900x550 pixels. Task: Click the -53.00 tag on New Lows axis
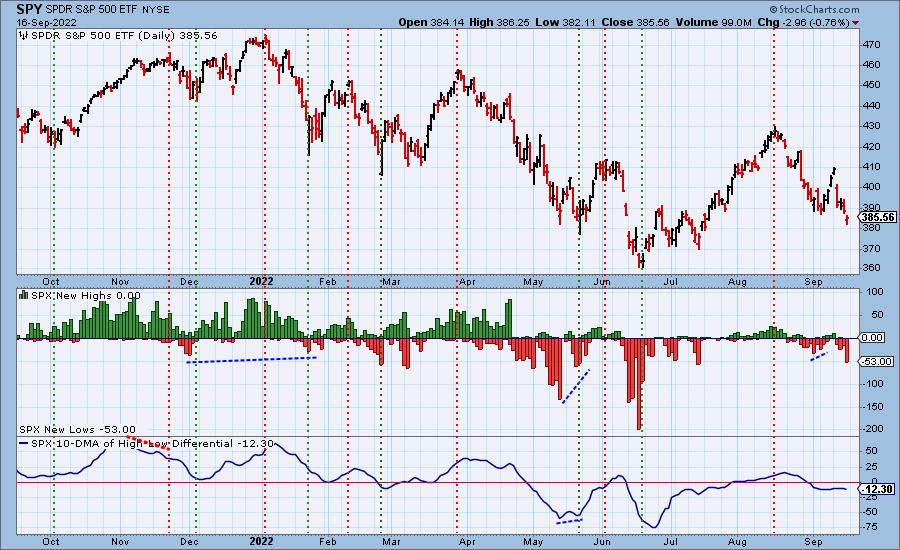pyautogui.click(x=876, y=361)
